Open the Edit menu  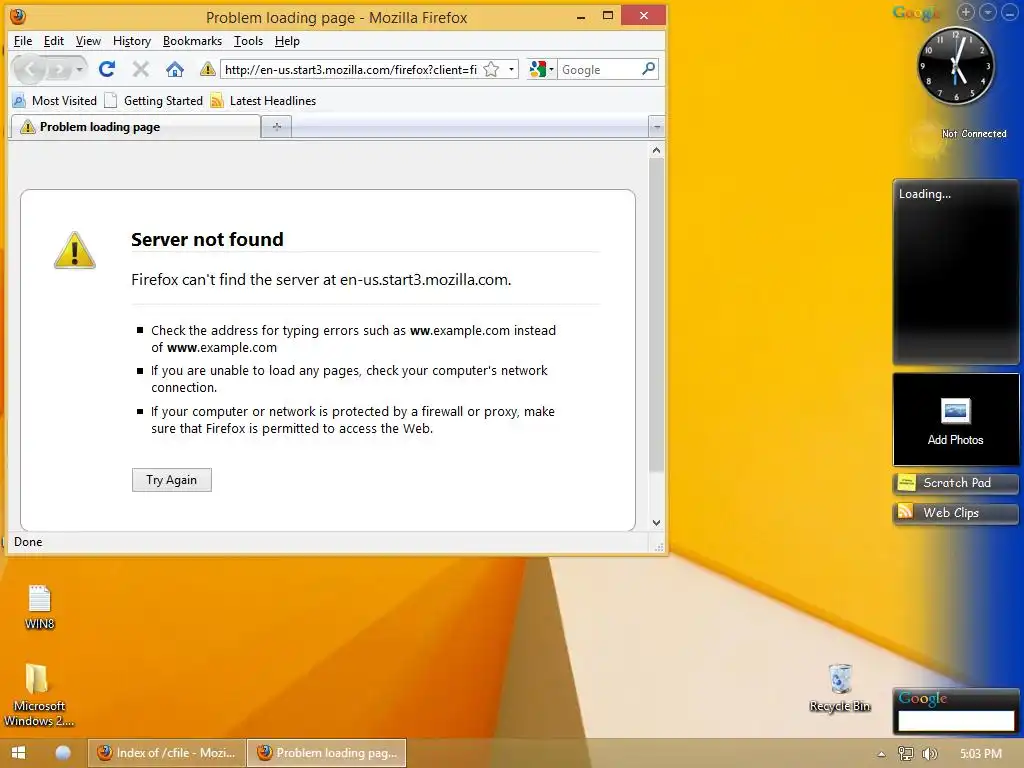pos(54,41)
